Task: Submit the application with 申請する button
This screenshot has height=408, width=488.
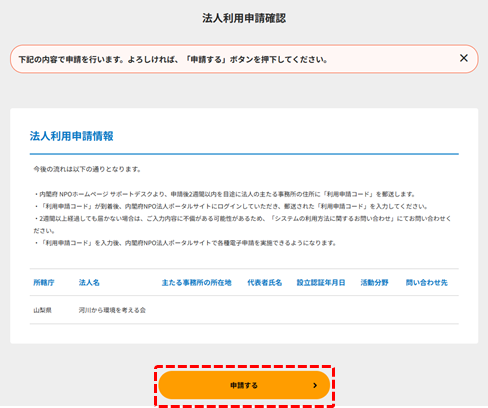Action: click(244, 385)
